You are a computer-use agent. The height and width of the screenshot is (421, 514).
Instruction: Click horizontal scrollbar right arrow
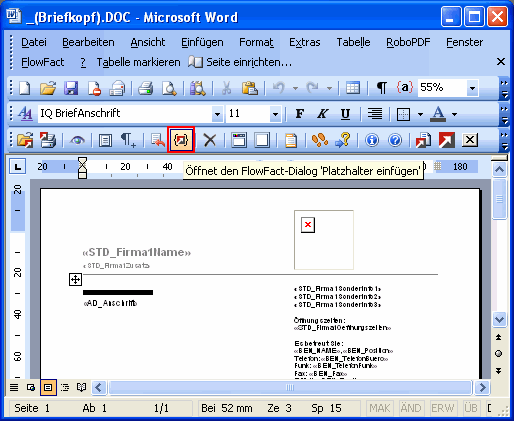[x=482, y=387]
